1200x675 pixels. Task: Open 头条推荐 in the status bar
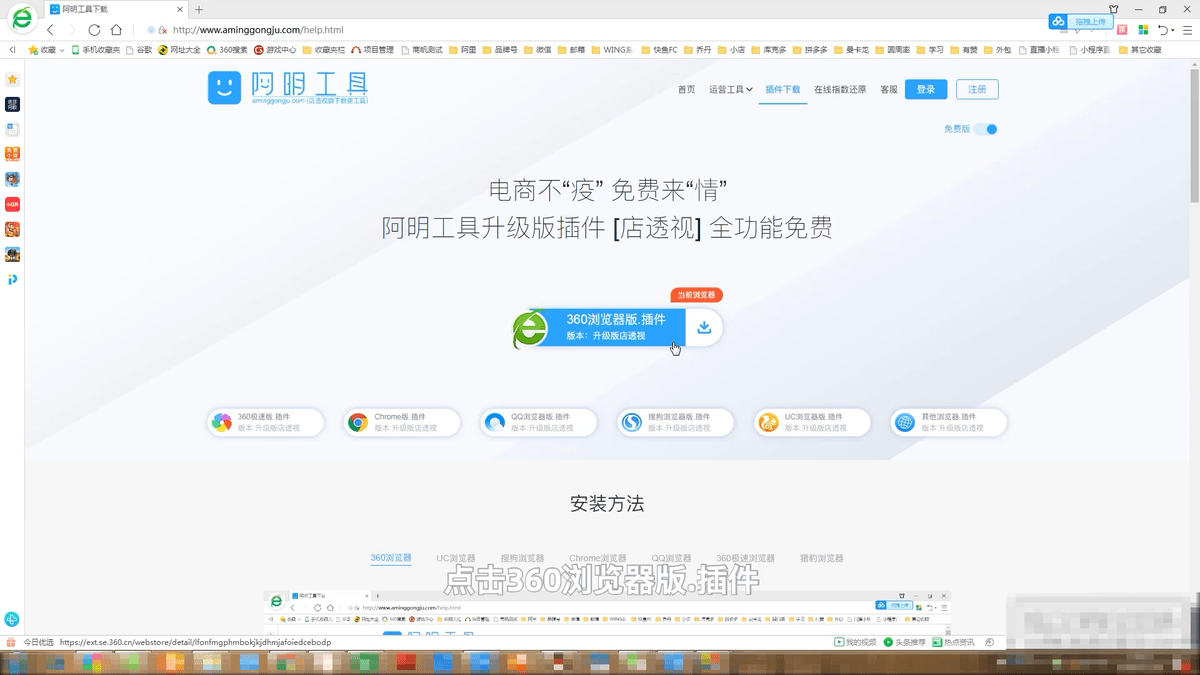(x=905, y=642)
